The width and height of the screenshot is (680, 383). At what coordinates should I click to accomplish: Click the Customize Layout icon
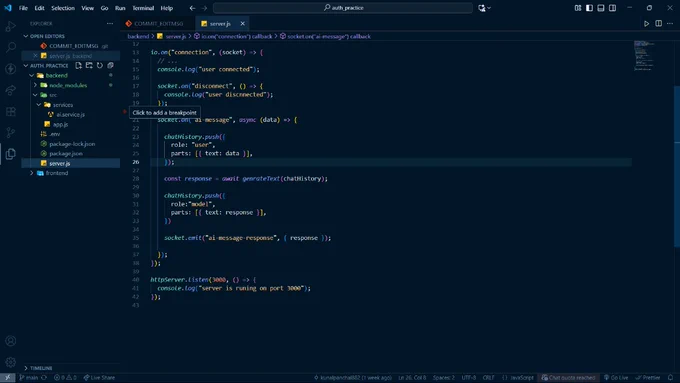coord(578,8)
